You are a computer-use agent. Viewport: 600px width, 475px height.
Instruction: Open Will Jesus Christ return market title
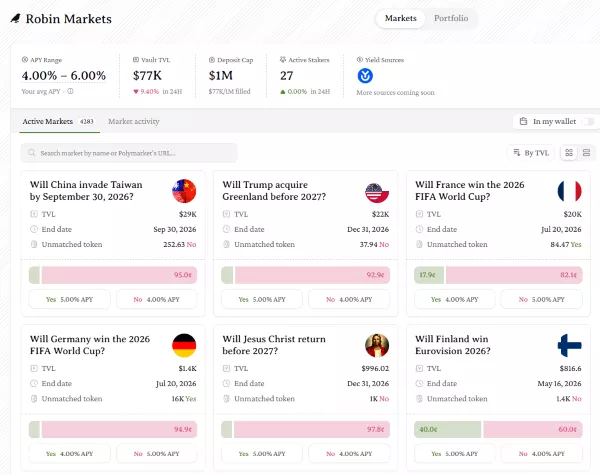coord(274,345)
